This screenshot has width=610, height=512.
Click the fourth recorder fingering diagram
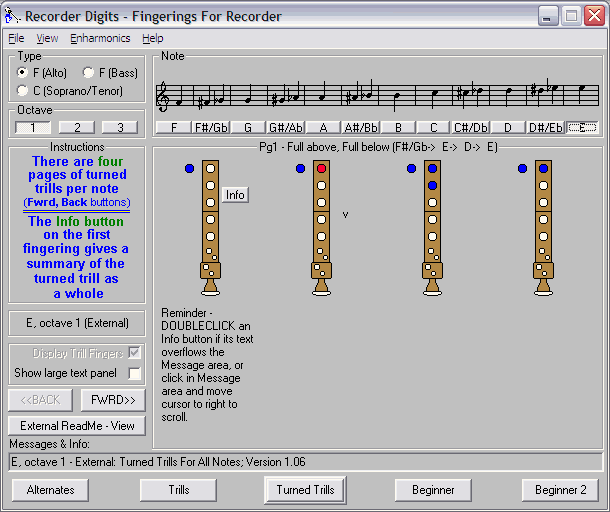click(543, 228)
